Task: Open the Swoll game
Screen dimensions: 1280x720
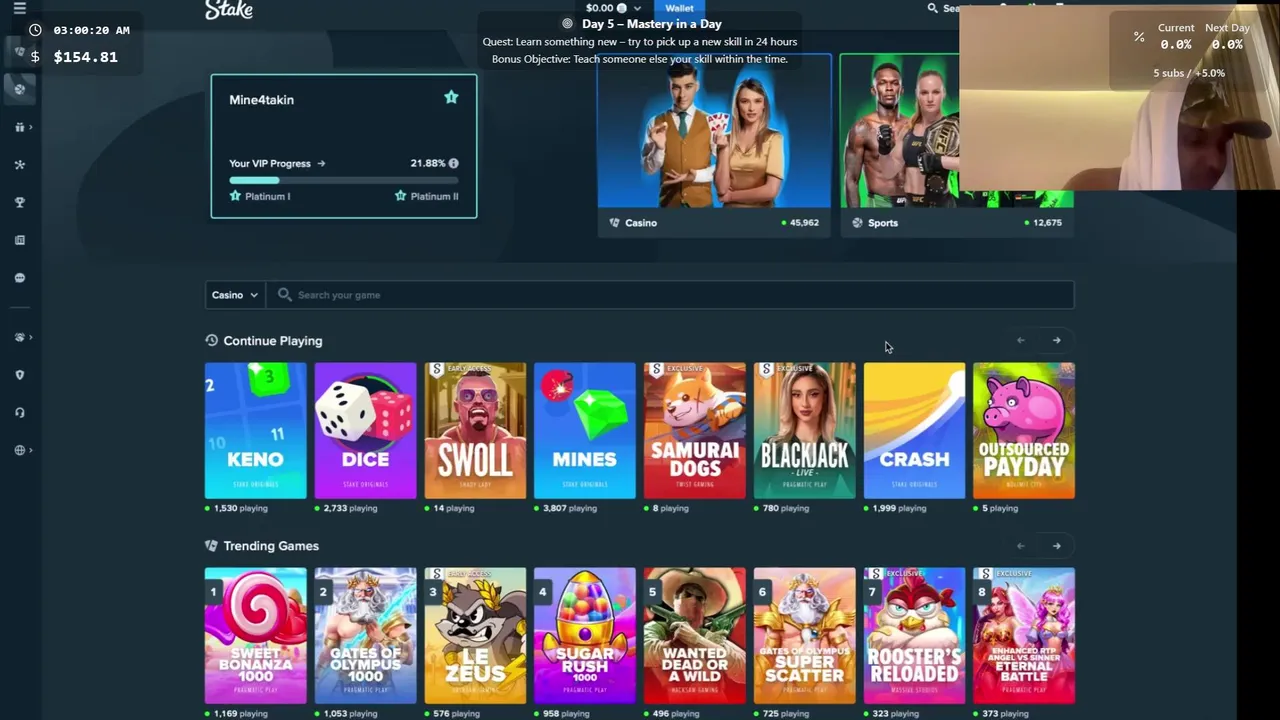Action: (x=475, y=430)
